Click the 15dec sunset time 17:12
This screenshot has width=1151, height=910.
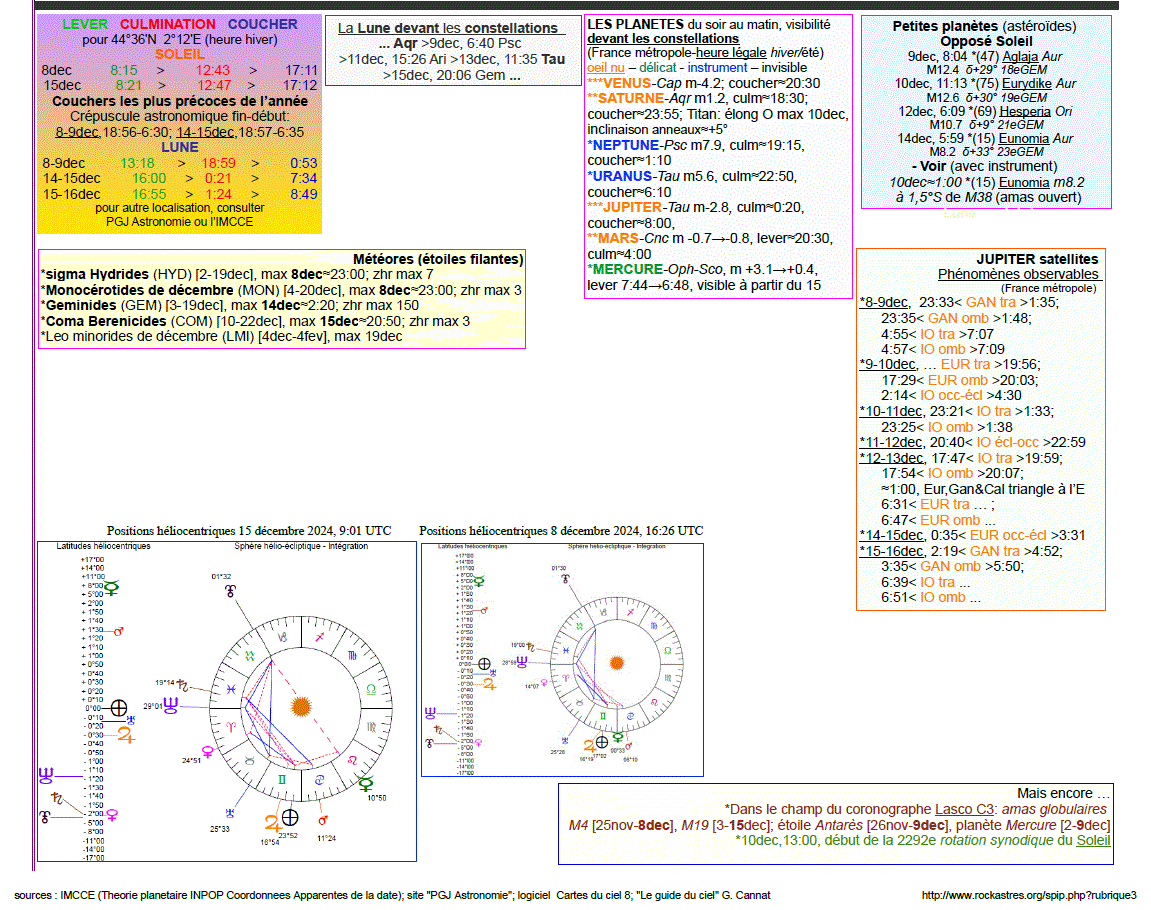click(x=300, y=85)
